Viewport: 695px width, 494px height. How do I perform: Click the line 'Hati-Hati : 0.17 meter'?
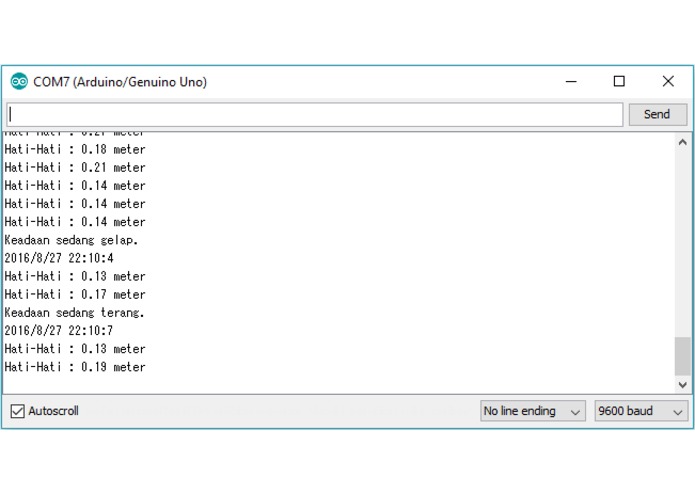click(75, 294)
